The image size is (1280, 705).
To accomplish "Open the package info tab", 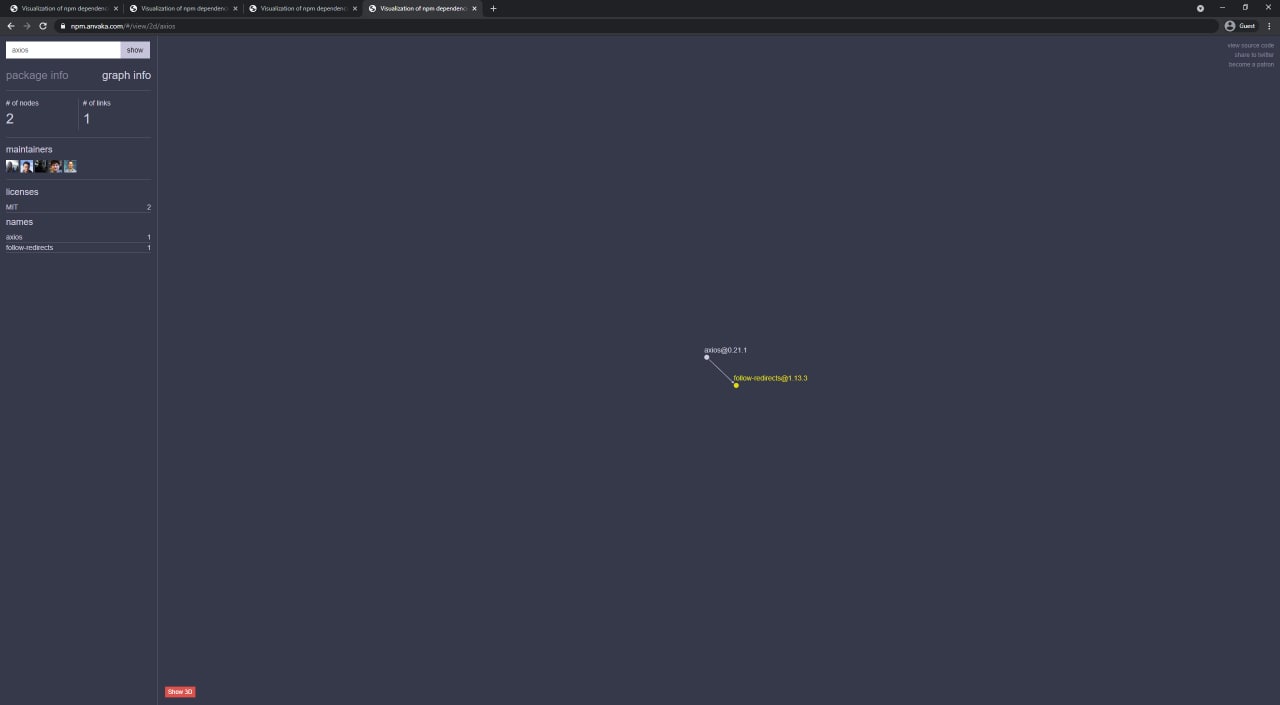I will pos(37,75).
